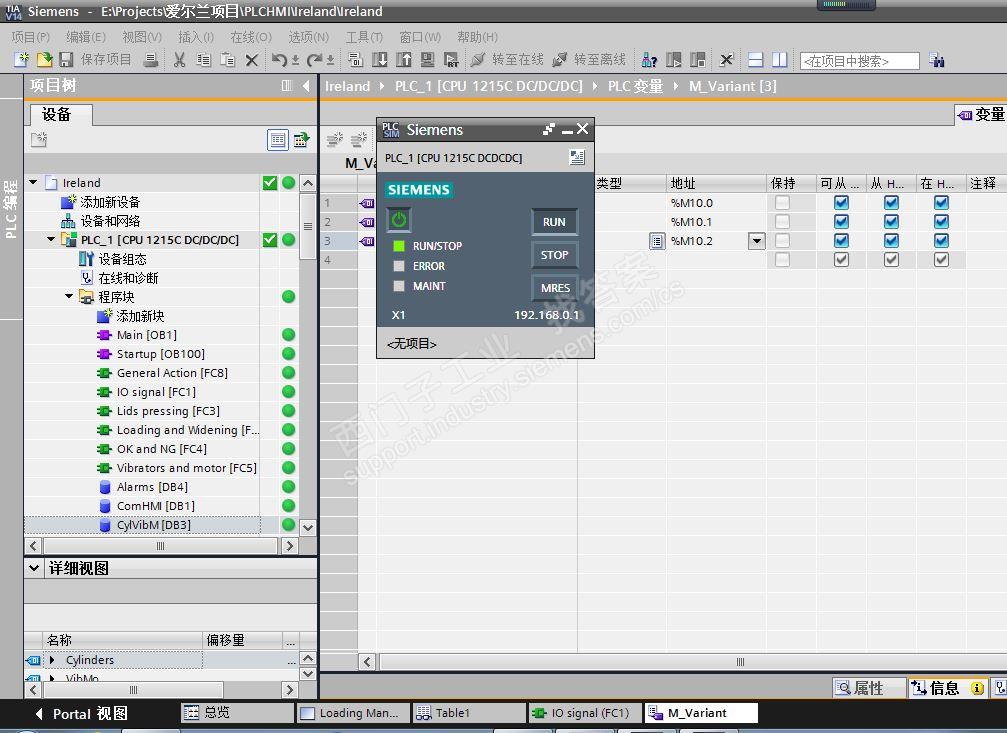This screenshot has height=733, width=1007.
Task: Click variable table horizontal scrollbar
Action: (x=740, y=662)
